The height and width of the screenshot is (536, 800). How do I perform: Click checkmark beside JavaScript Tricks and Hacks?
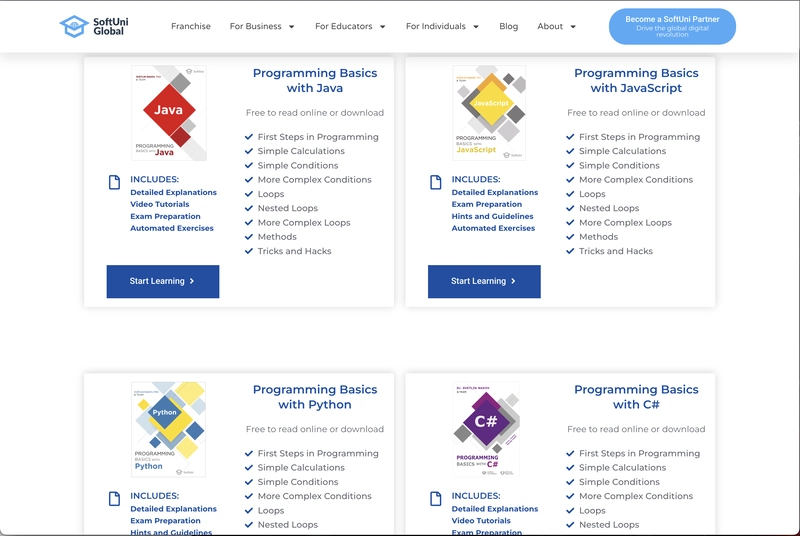pyautogui.click(x=570, y=251)
